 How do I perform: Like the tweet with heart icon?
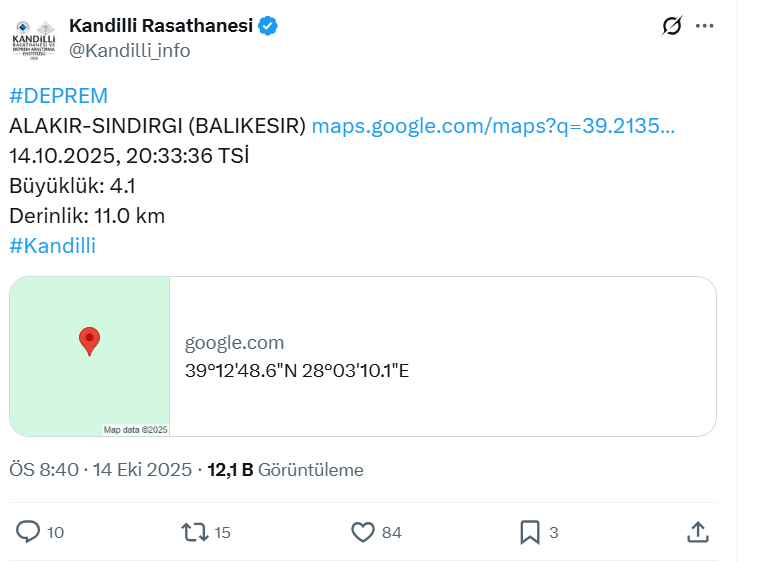(363, 532)
